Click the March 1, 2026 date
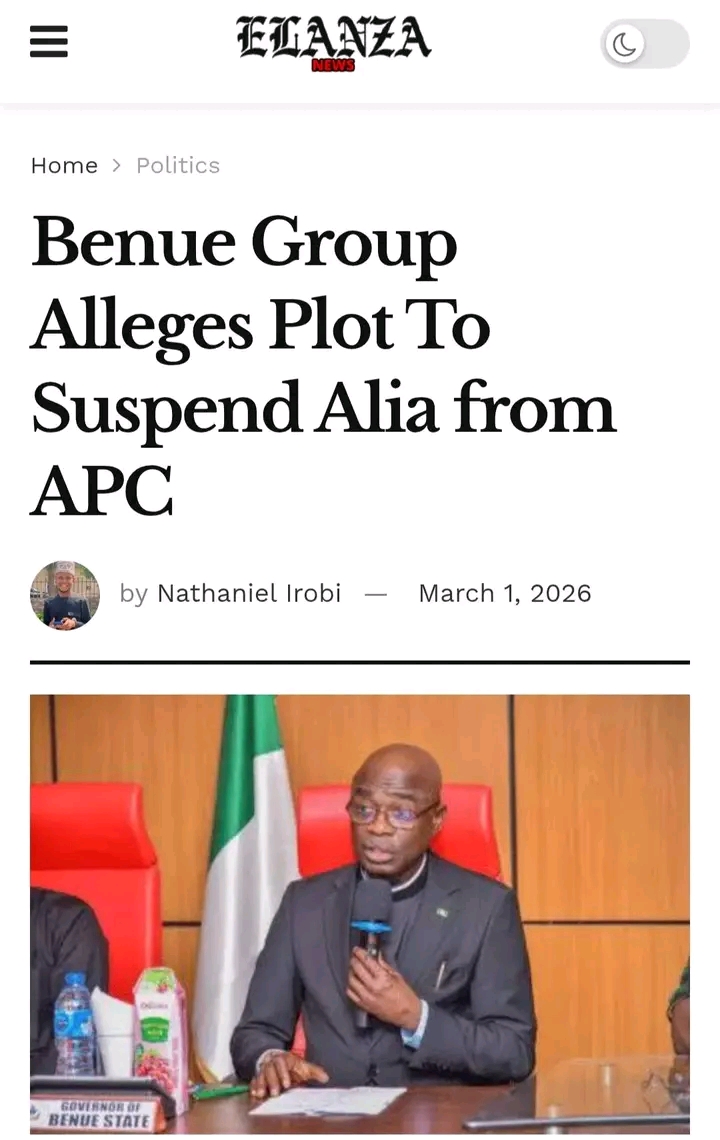The width and height of the screenshot is (720, 1140). (x=504, y=593)
